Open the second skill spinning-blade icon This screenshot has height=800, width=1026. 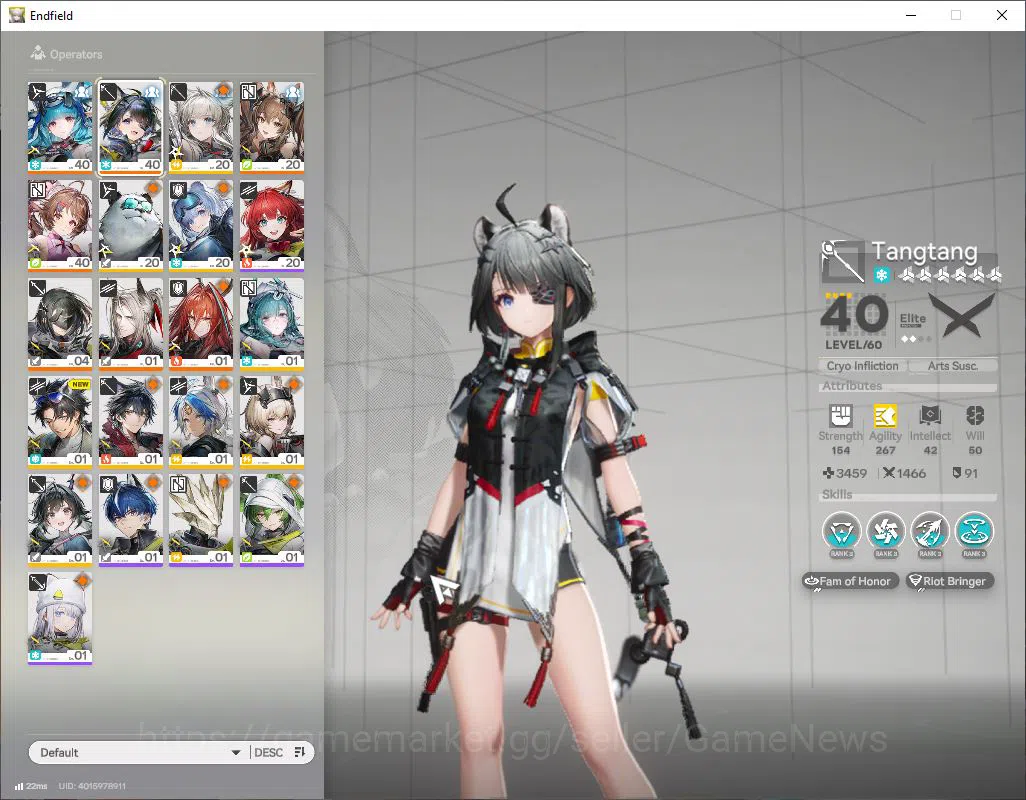click(x=885, y=530)
